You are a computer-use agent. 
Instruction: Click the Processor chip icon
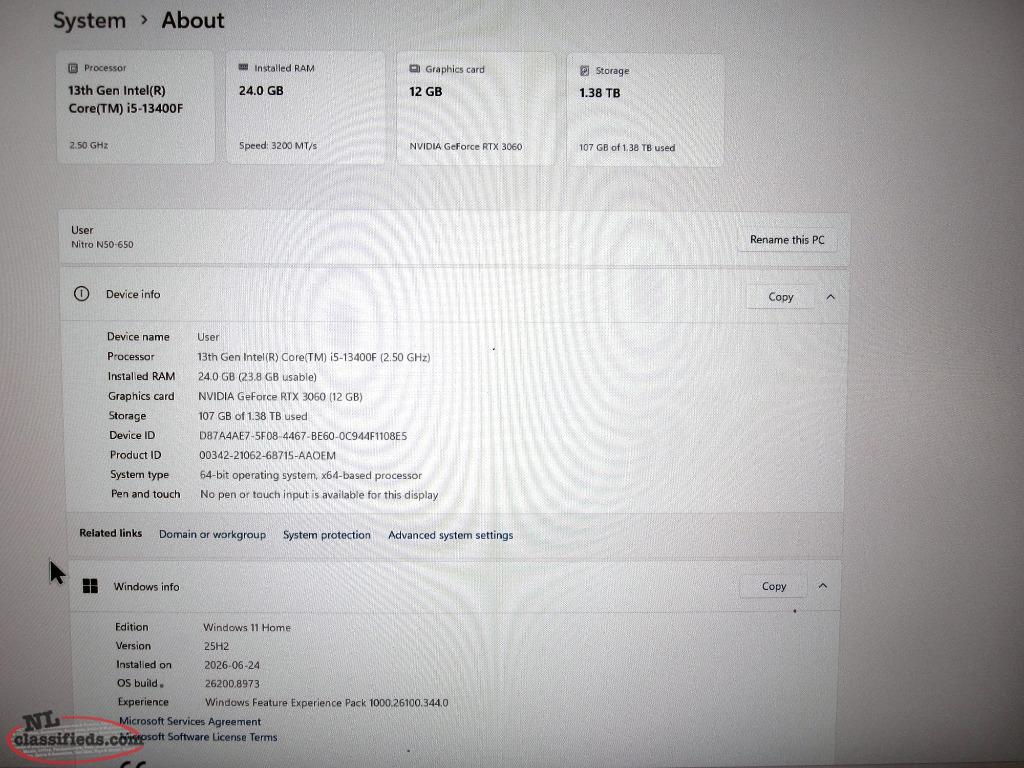click(73, 68)
